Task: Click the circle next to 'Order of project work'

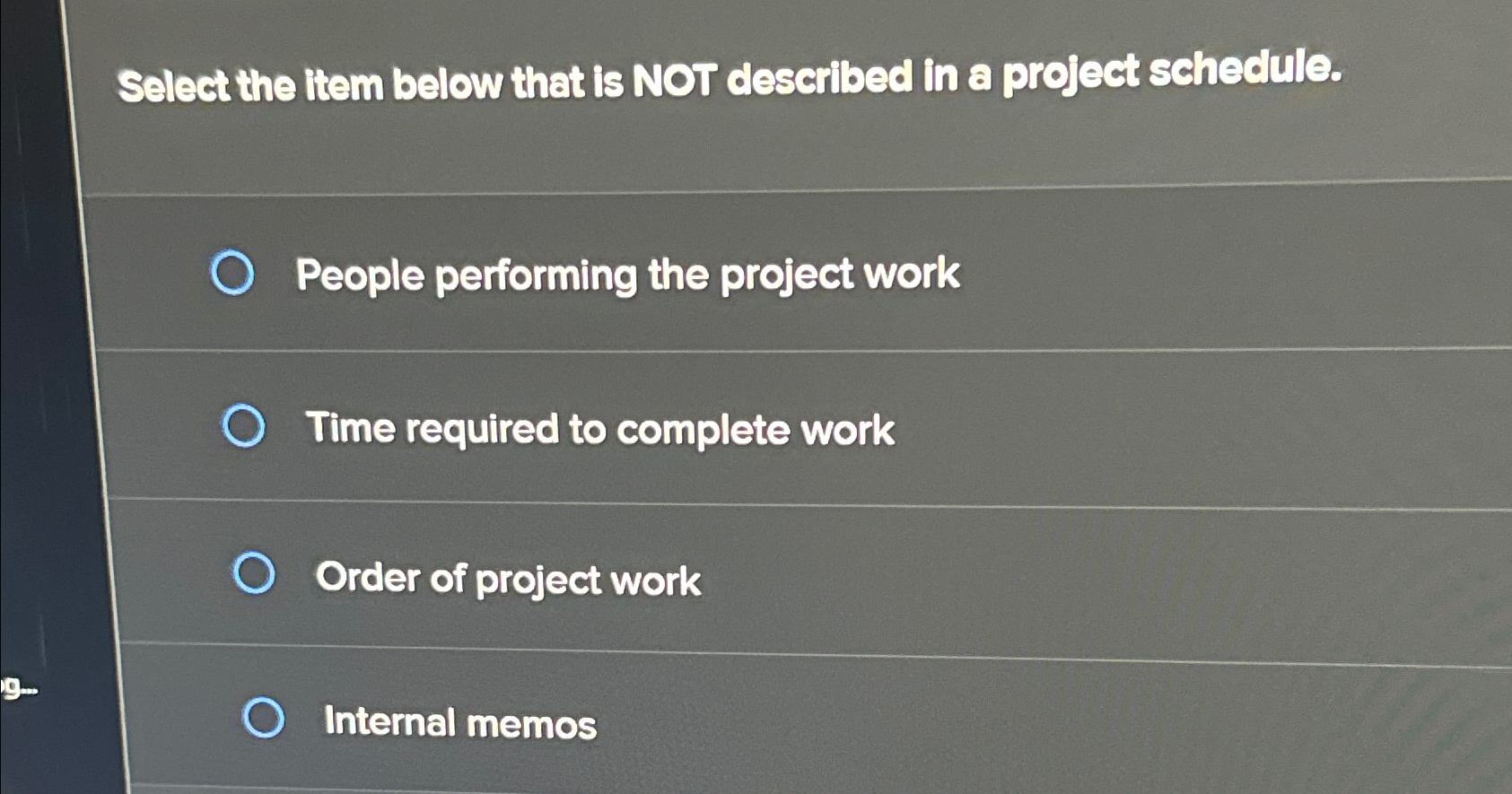Action: 256,576
